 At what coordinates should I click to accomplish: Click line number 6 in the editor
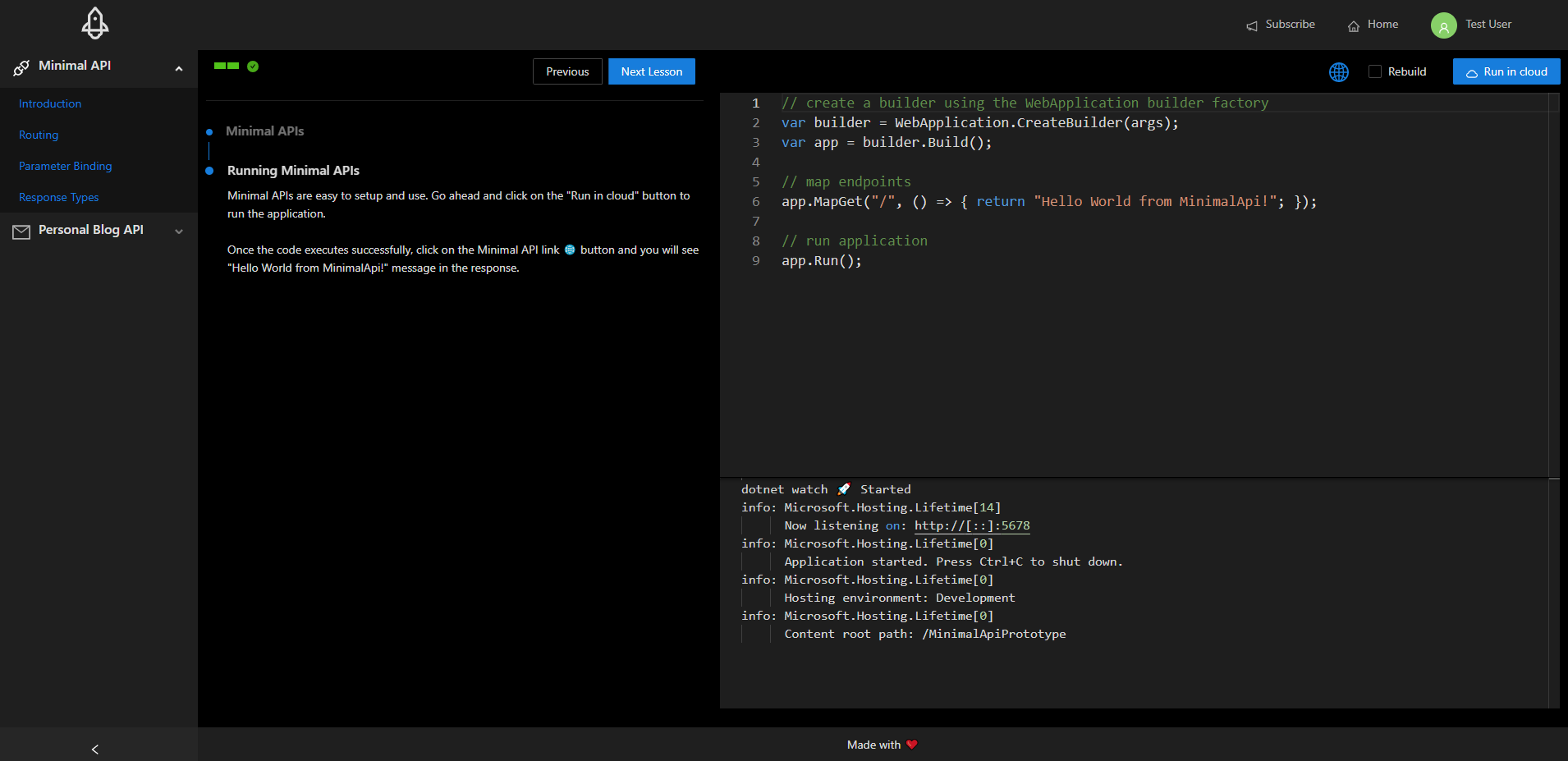coord(756,202)
